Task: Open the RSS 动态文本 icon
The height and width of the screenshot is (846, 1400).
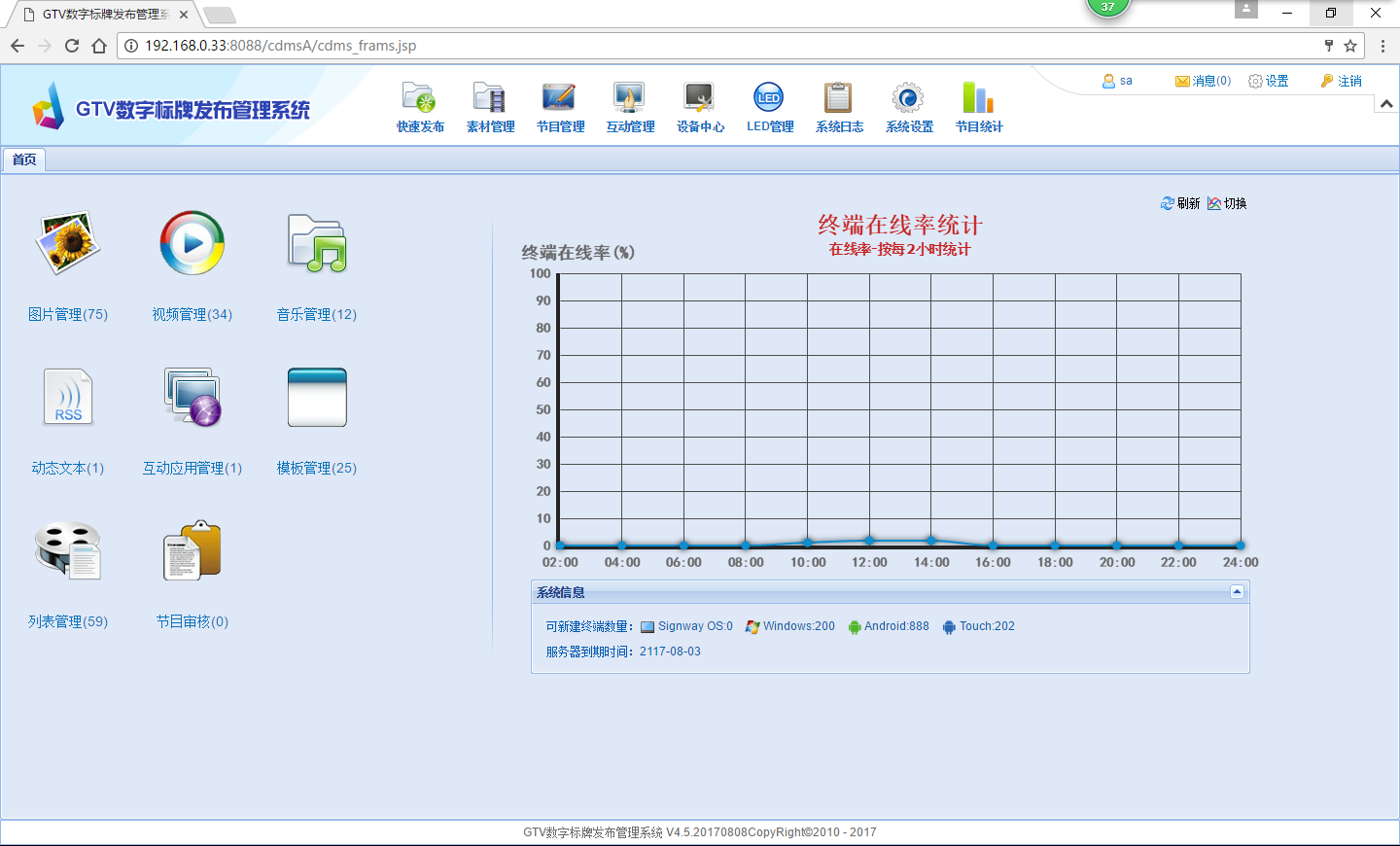Action: coord(68,397)
